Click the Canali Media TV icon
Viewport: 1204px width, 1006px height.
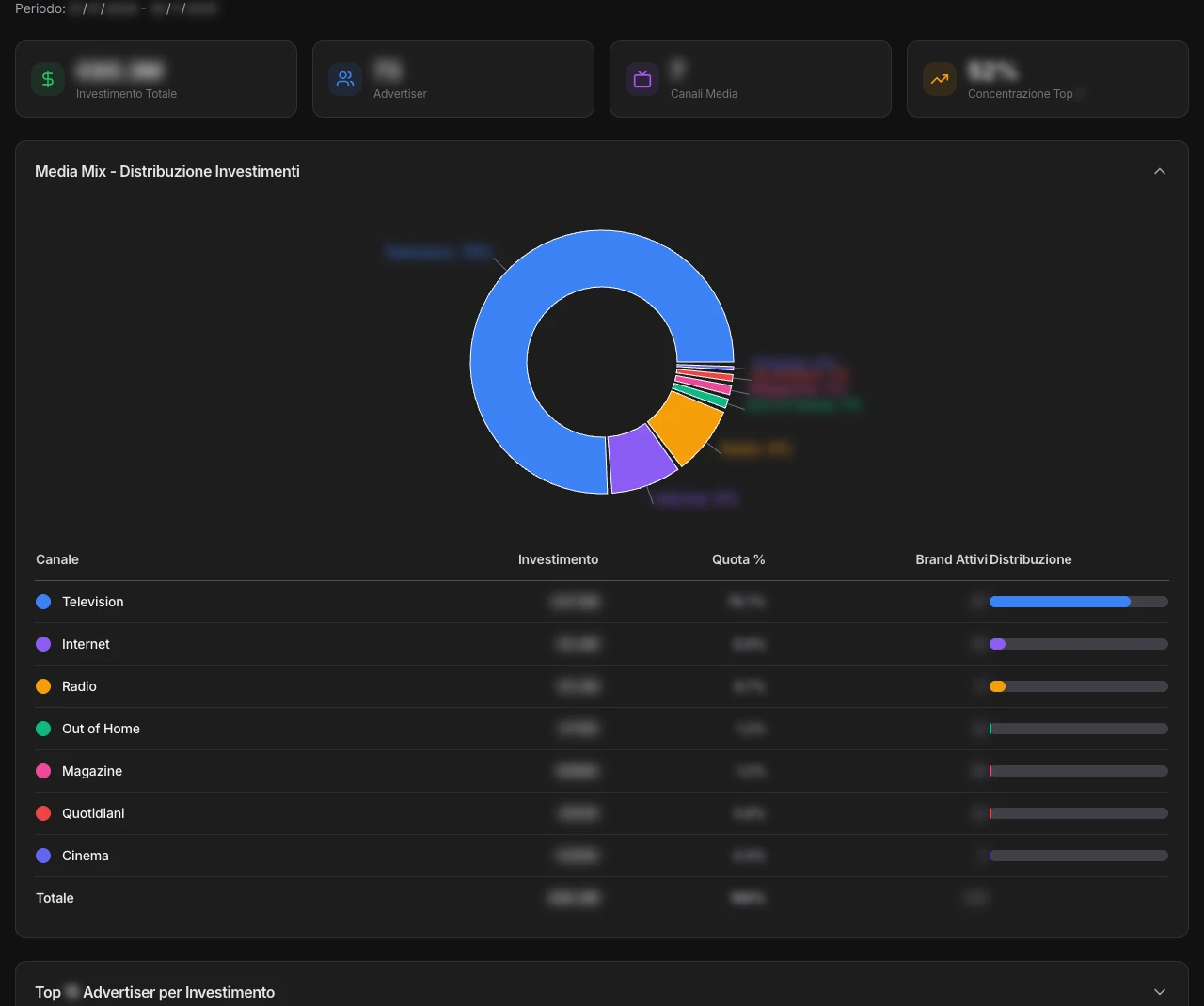pyautogui.click(x=642, y=79)
